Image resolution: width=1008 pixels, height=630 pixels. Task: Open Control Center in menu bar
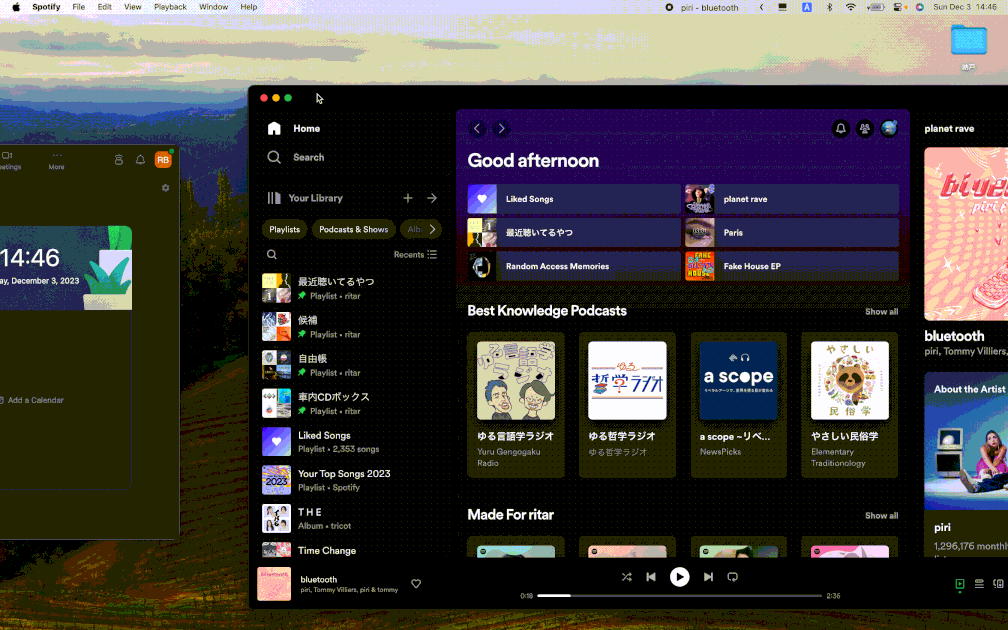point(898,7)
